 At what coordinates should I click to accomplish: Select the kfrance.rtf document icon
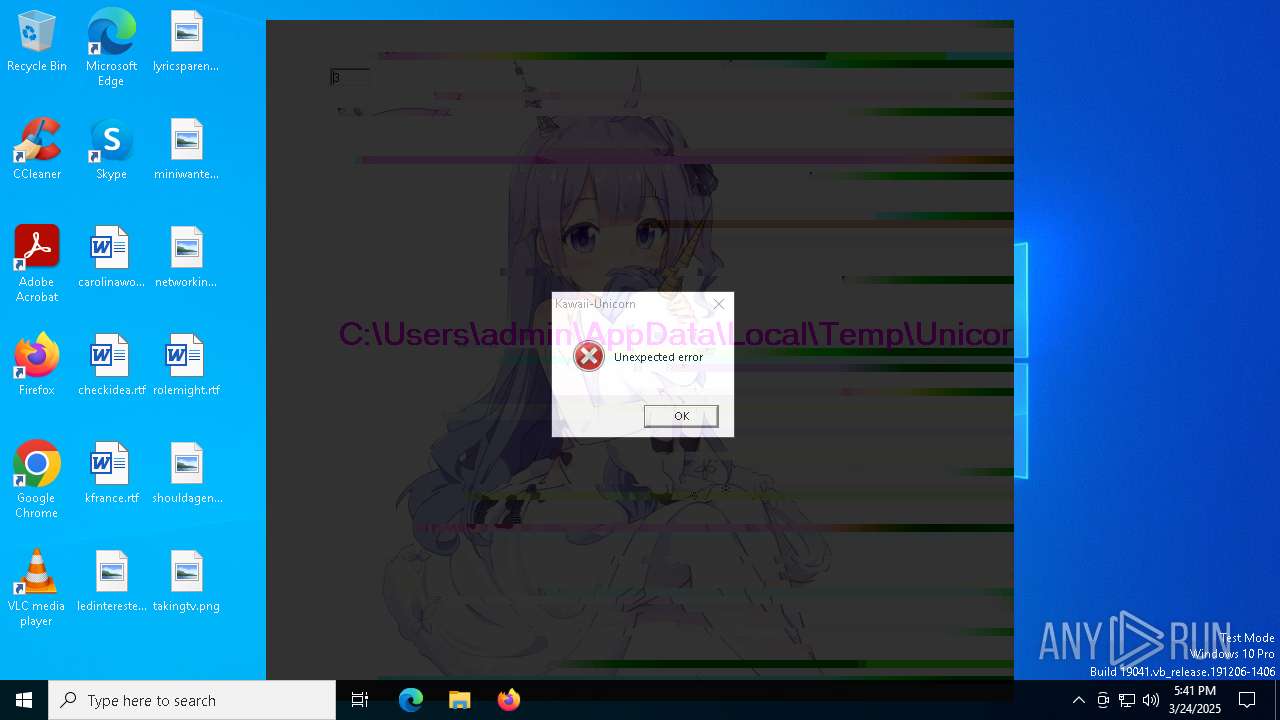pyautogui.click(x=111, y=473)
